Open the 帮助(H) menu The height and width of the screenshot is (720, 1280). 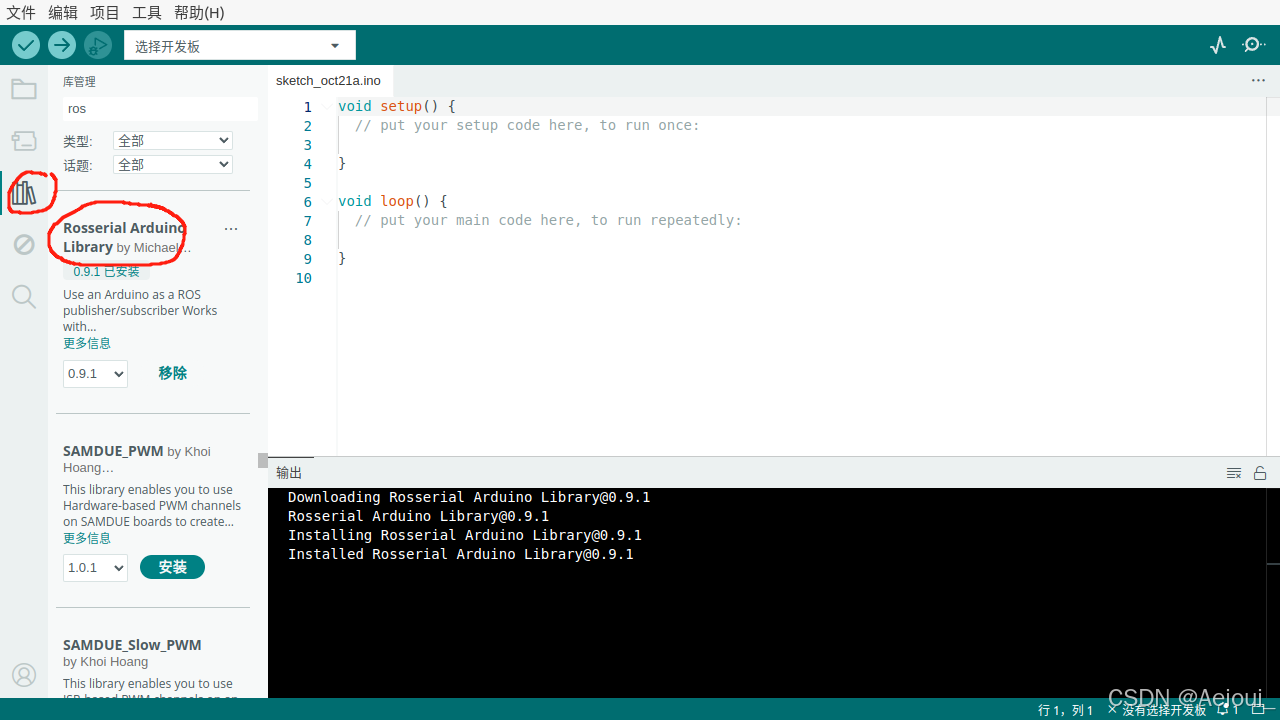coord(199,13)
